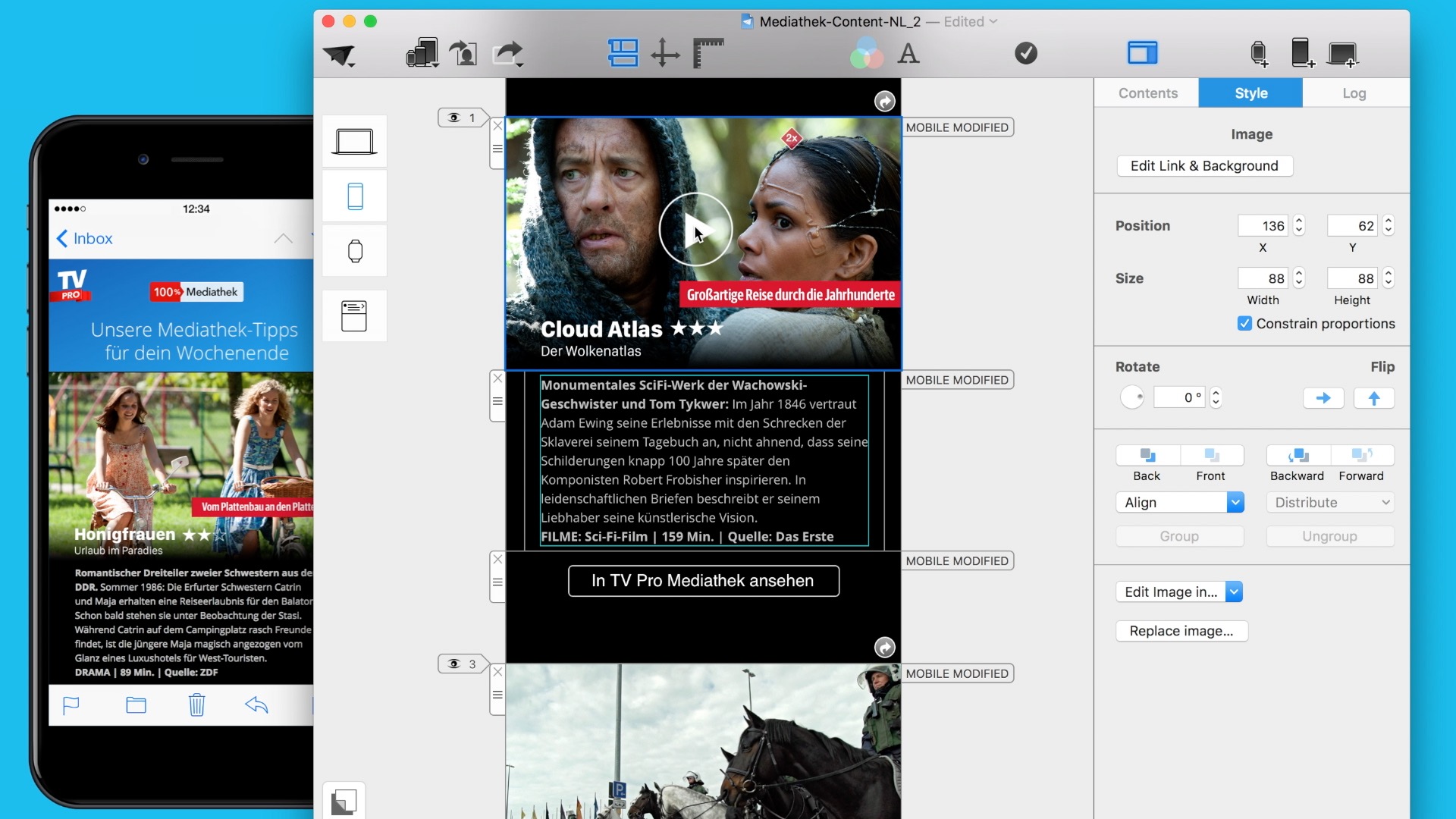The height and width of the screenshot is (819, 1456).
Task: Click the share export arrow icon
Action: (x=508, y=54)
